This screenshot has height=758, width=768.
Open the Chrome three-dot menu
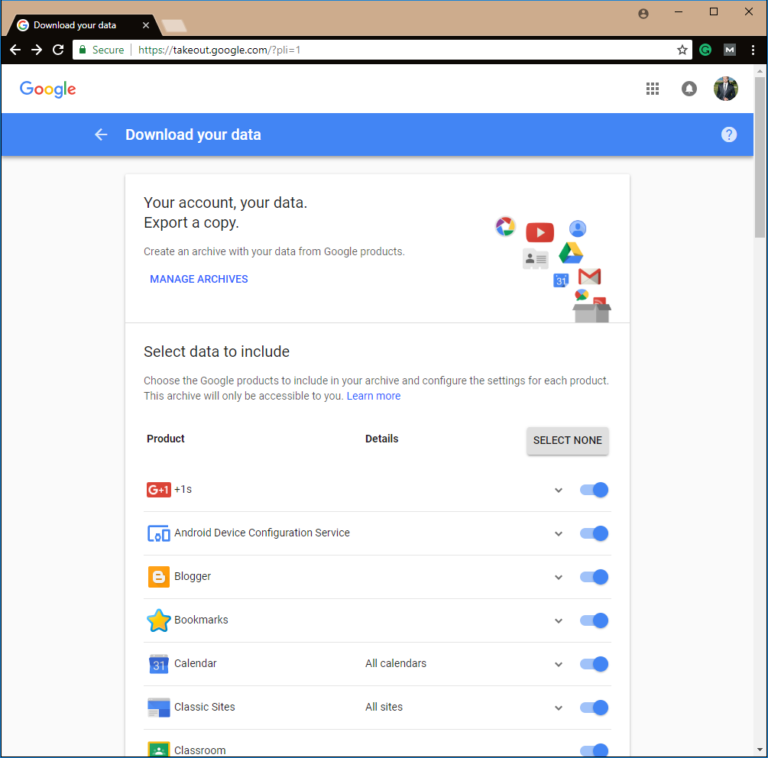[753, 50]
